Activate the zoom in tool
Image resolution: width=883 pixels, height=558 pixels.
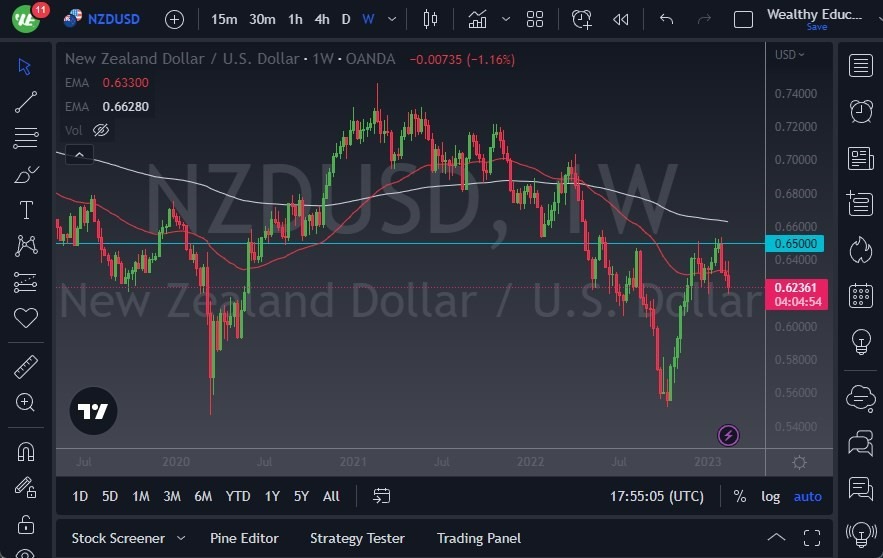[x=25, y=402]
